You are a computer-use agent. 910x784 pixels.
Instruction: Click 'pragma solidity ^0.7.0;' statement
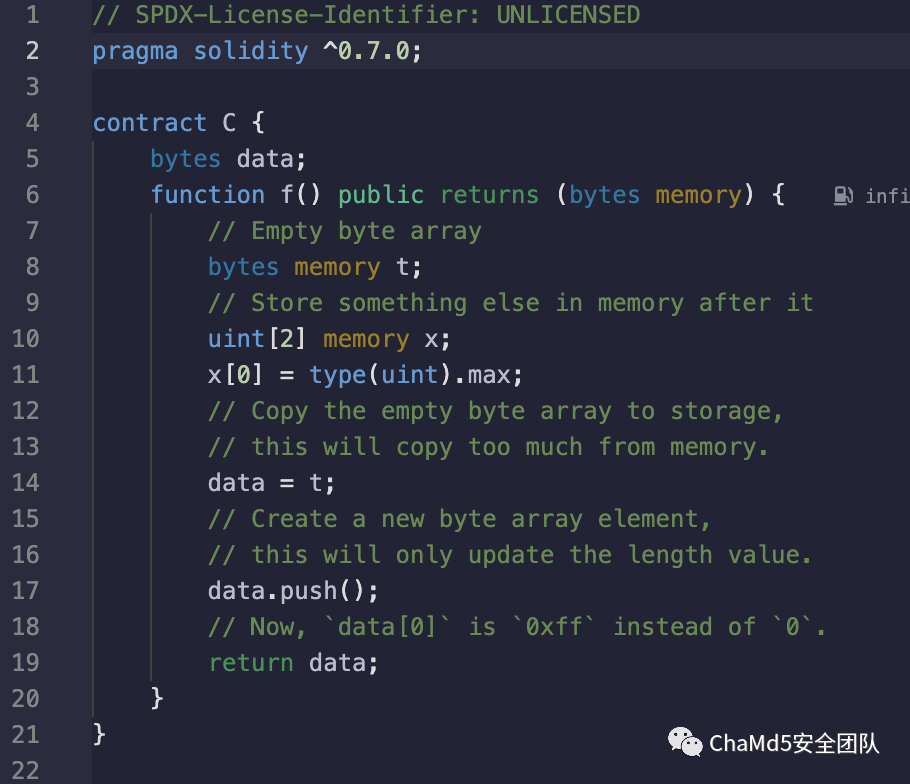(257, 51)
